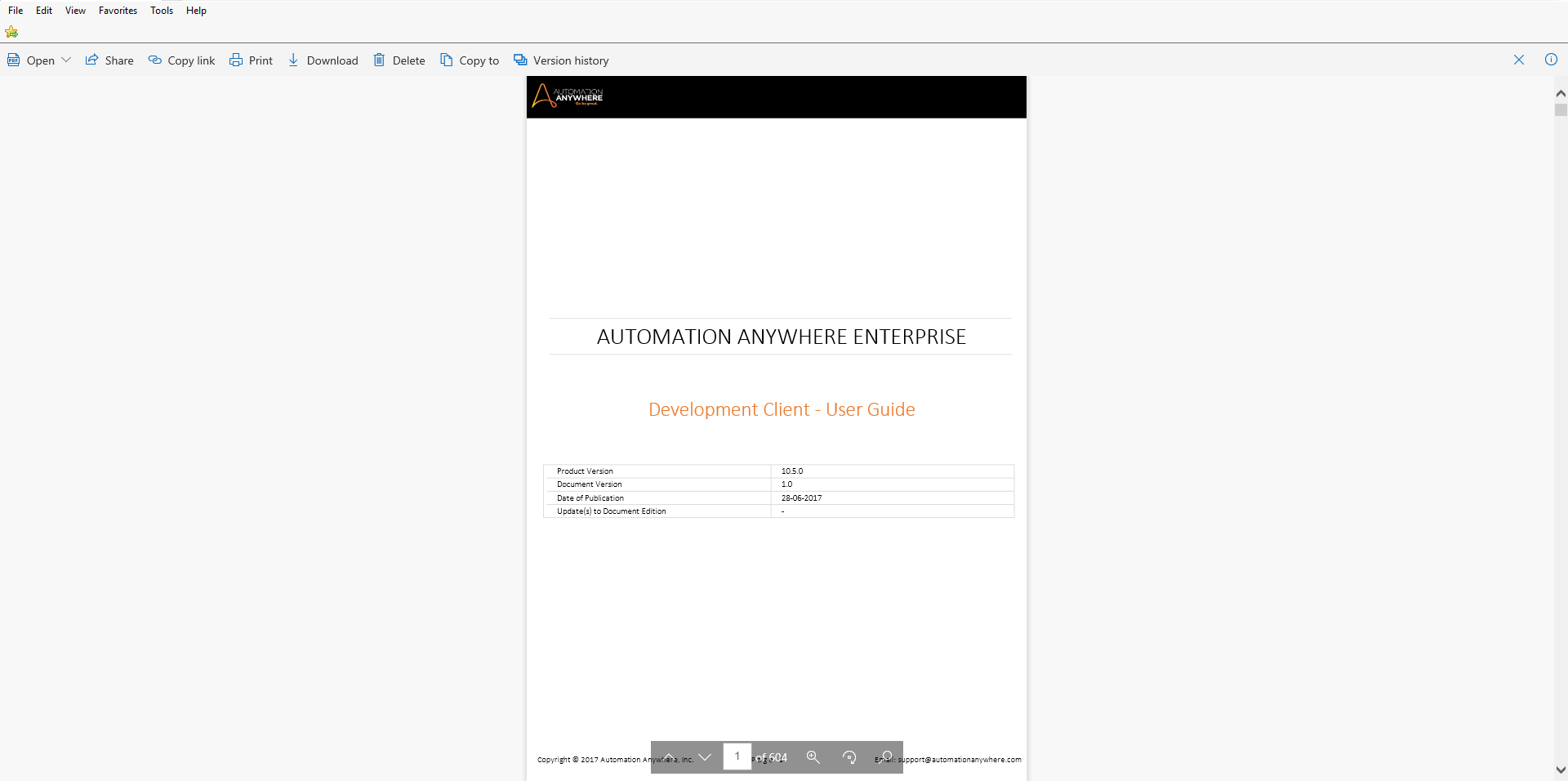Delete the document
The width and height of the screenshot is (1568, 781).
(399, 60)
